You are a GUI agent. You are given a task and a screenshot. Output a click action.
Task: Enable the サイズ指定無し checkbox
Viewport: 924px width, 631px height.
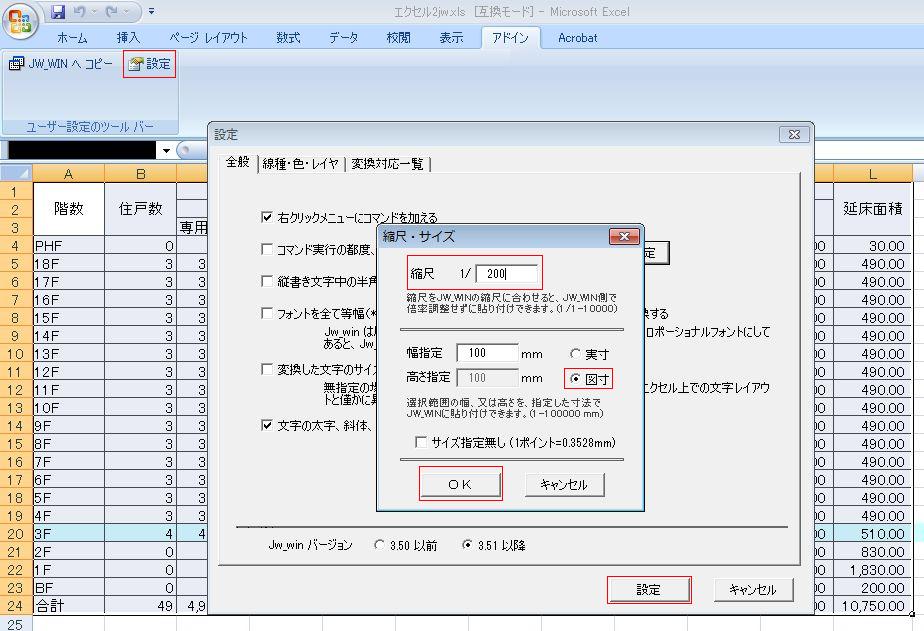(421, 442)
